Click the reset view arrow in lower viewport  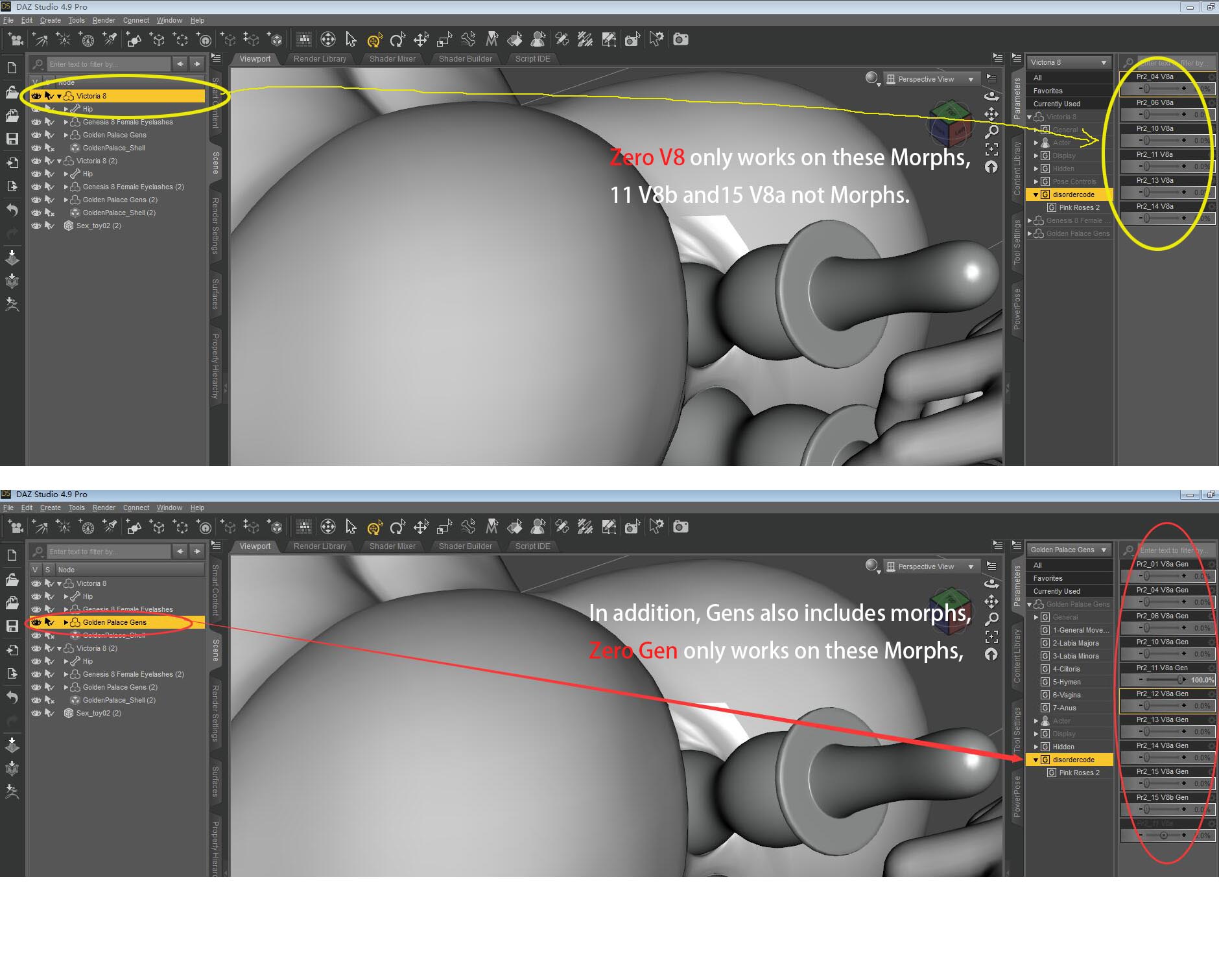click(x=991, y=654)
